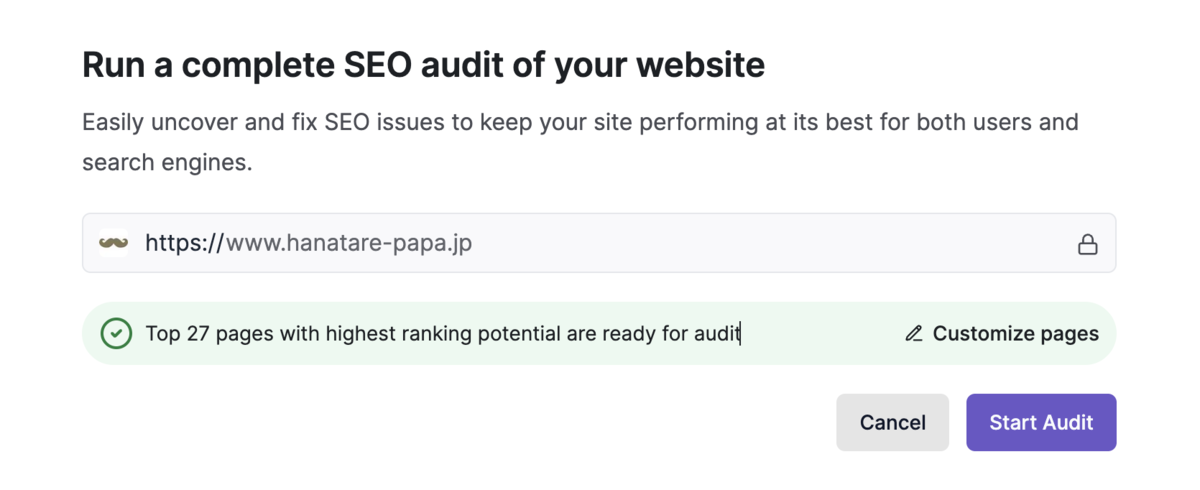Start the SEO audit with Start Audit

click(x=1041, y=422)
